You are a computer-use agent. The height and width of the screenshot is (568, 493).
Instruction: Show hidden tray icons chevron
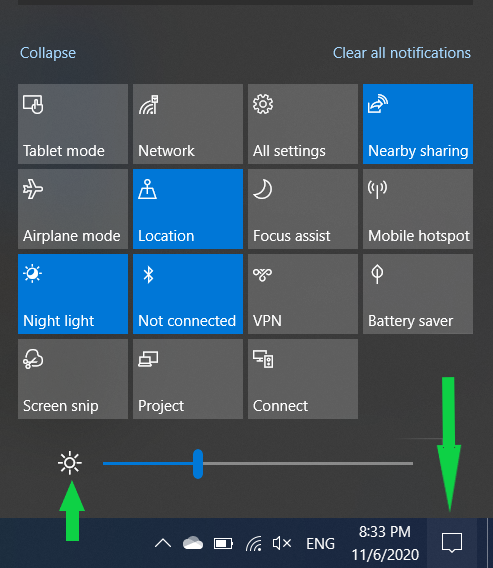[x=163, y=543]
